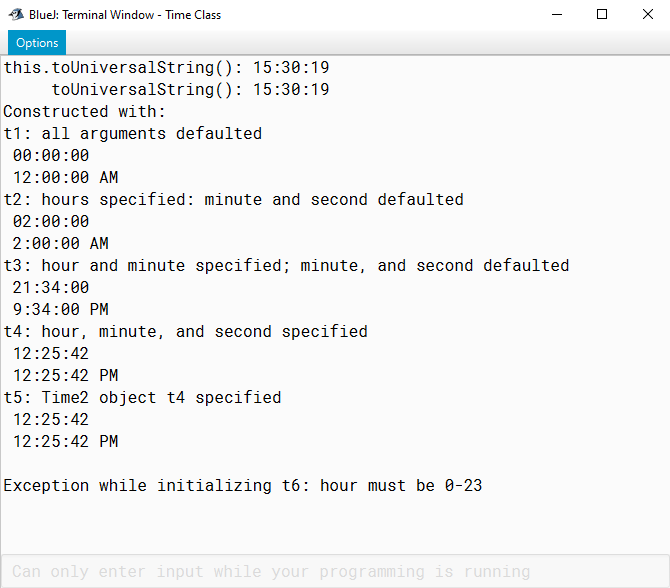The height and width of the screenshot is (588, 670).
Task: Click the '9:34:00 PM' output text
Action: [x=61, y=309]
